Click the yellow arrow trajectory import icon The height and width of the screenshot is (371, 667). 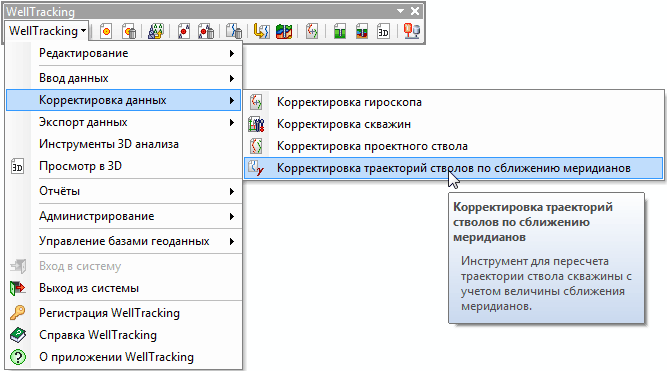(261, 31)
